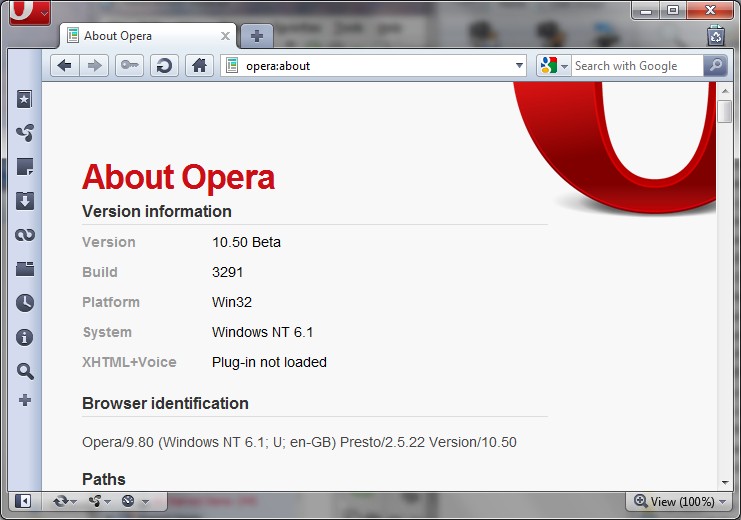The width and height of the screenshot is (741, 520).
Task: Open the History clock panel
Action: click(x=25, y=303)
